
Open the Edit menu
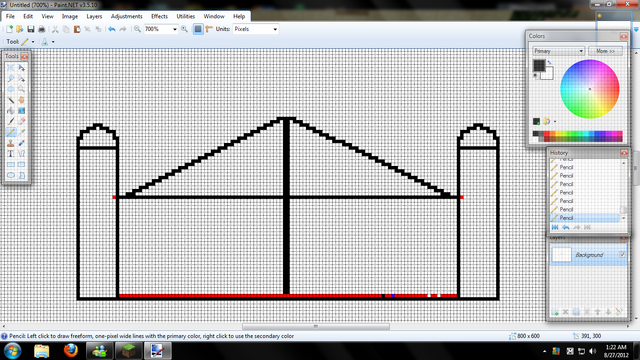click(28, 16)
